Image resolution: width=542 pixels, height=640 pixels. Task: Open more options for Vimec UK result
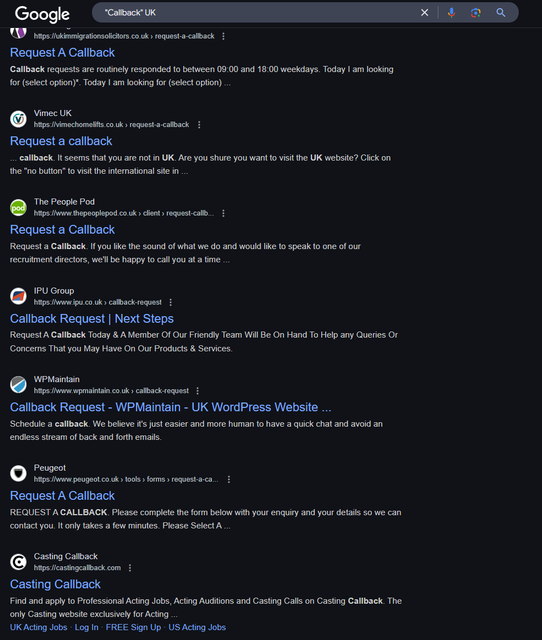pyautogui.click(x=199, y=125)
